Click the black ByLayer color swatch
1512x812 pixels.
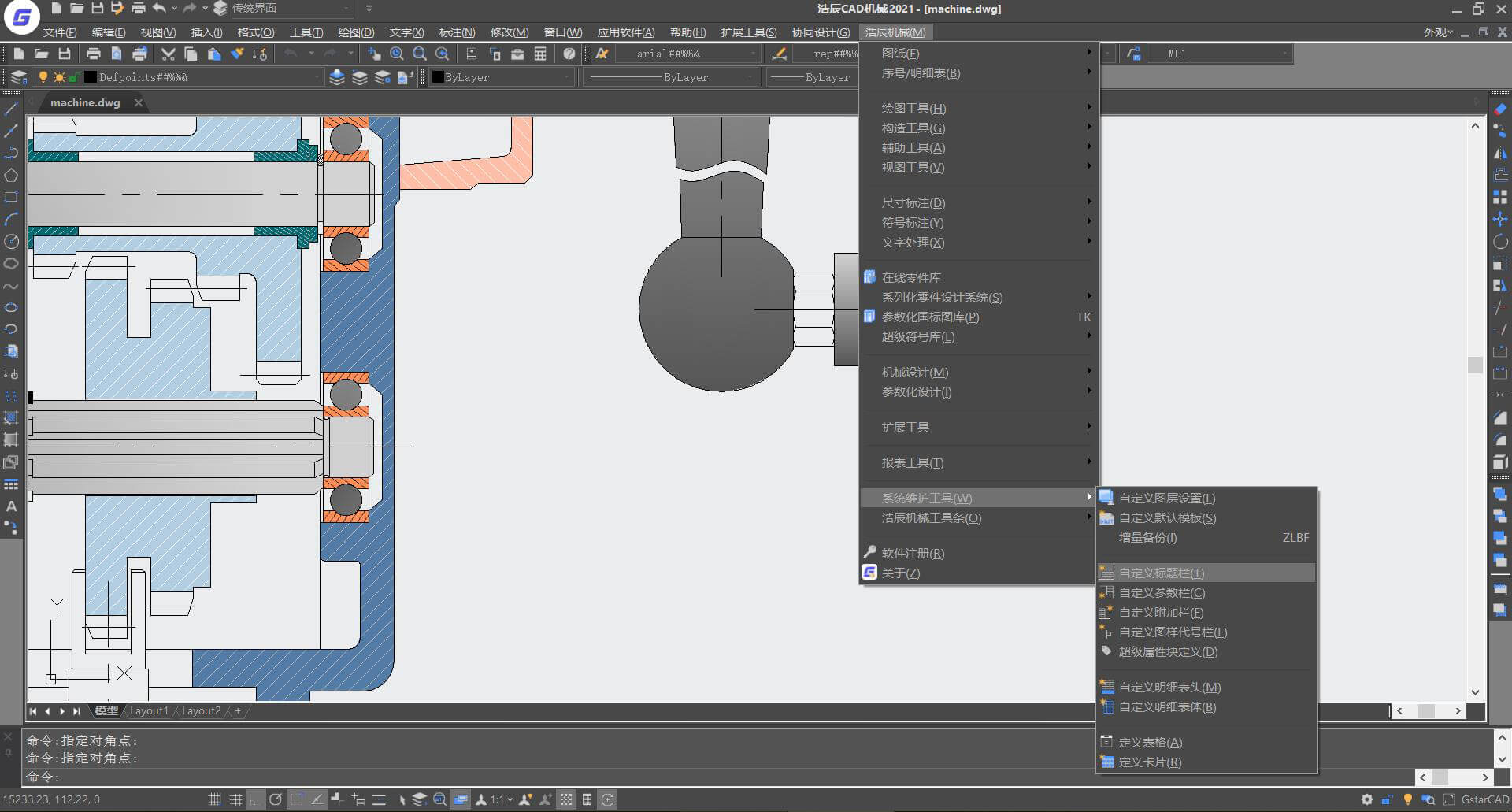pos(438,77)
